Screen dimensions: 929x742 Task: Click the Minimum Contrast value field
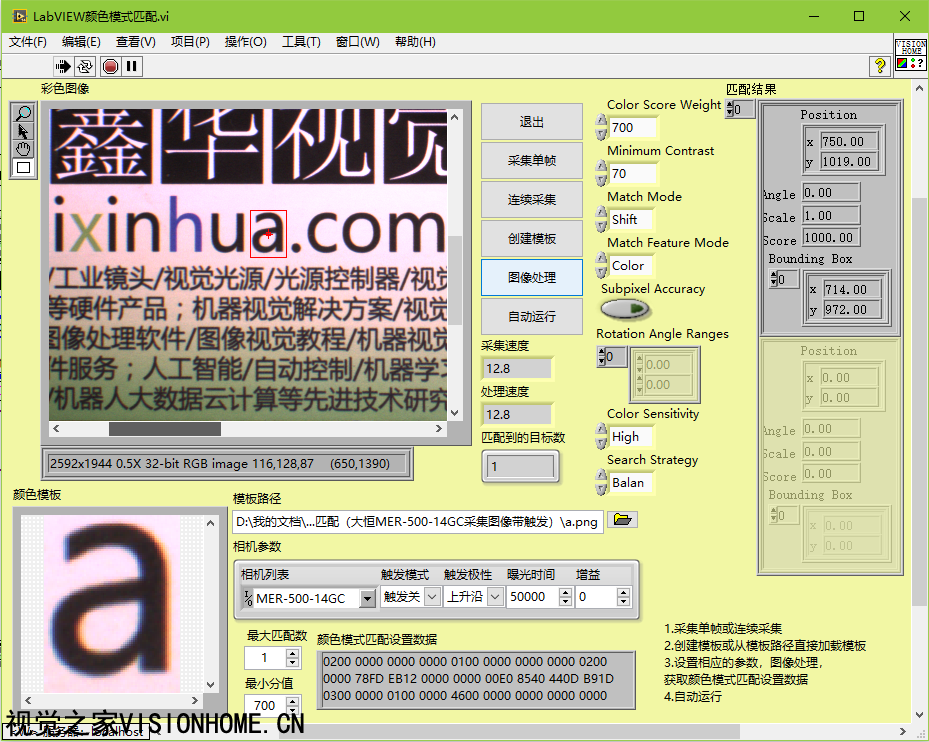(633, 174)
